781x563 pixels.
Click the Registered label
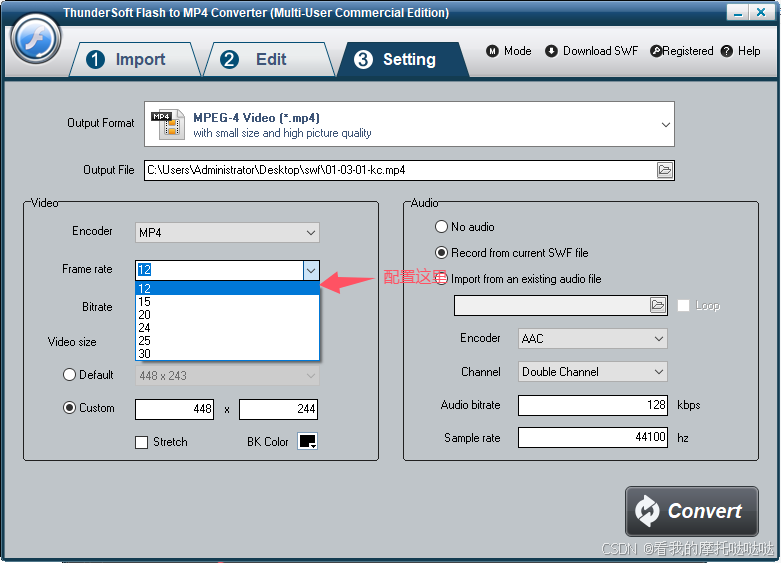(688, 51)
